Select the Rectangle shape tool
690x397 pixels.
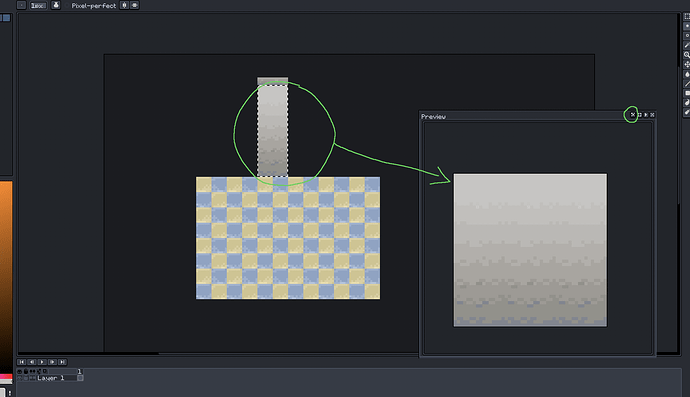[686, 93]
